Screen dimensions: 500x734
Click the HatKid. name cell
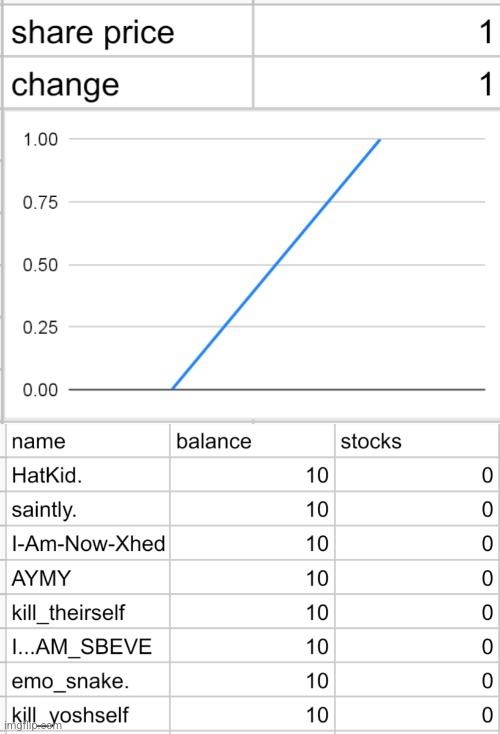coord(88,475)
